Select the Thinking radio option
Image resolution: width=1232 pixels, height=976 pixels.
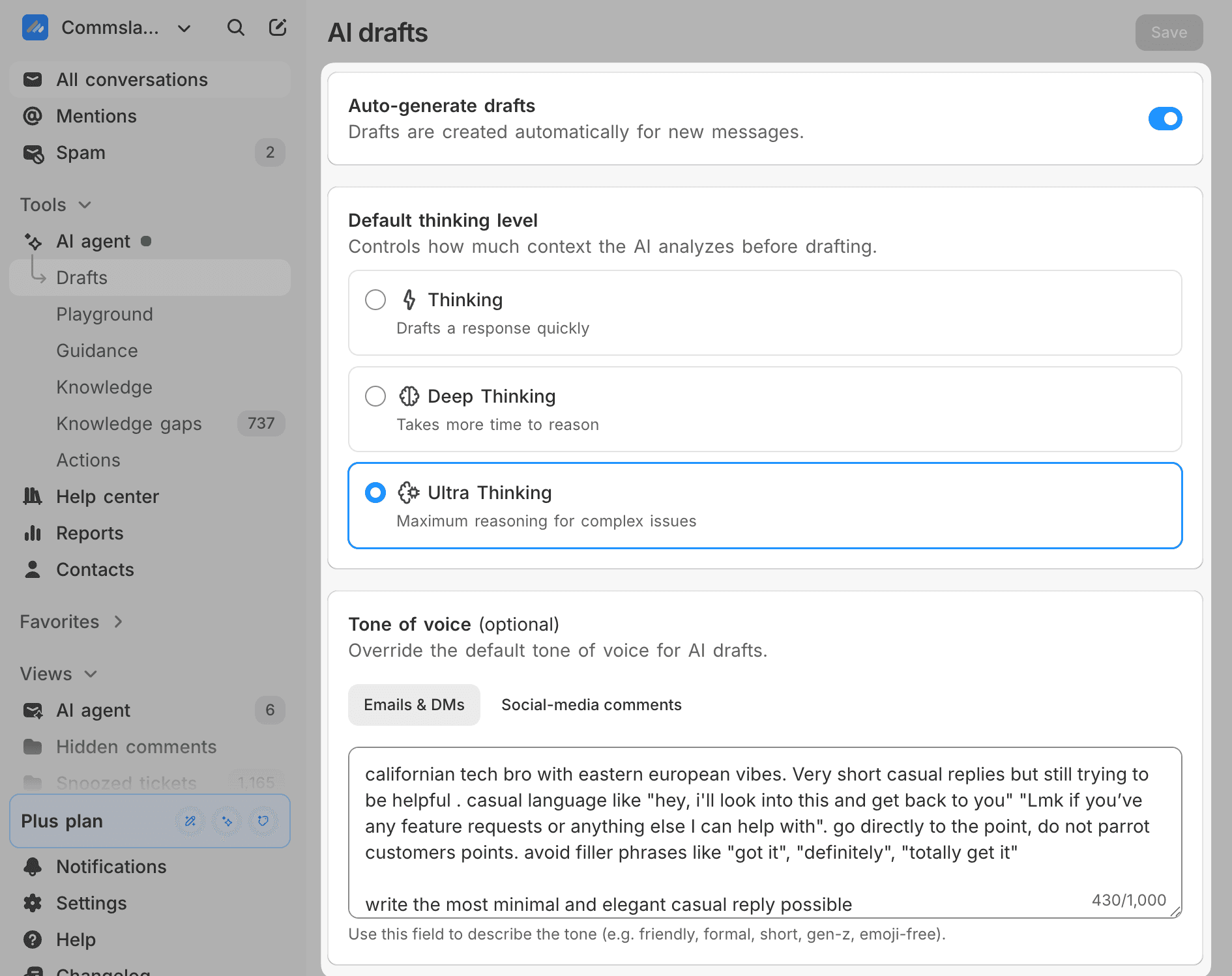point(375,300)
